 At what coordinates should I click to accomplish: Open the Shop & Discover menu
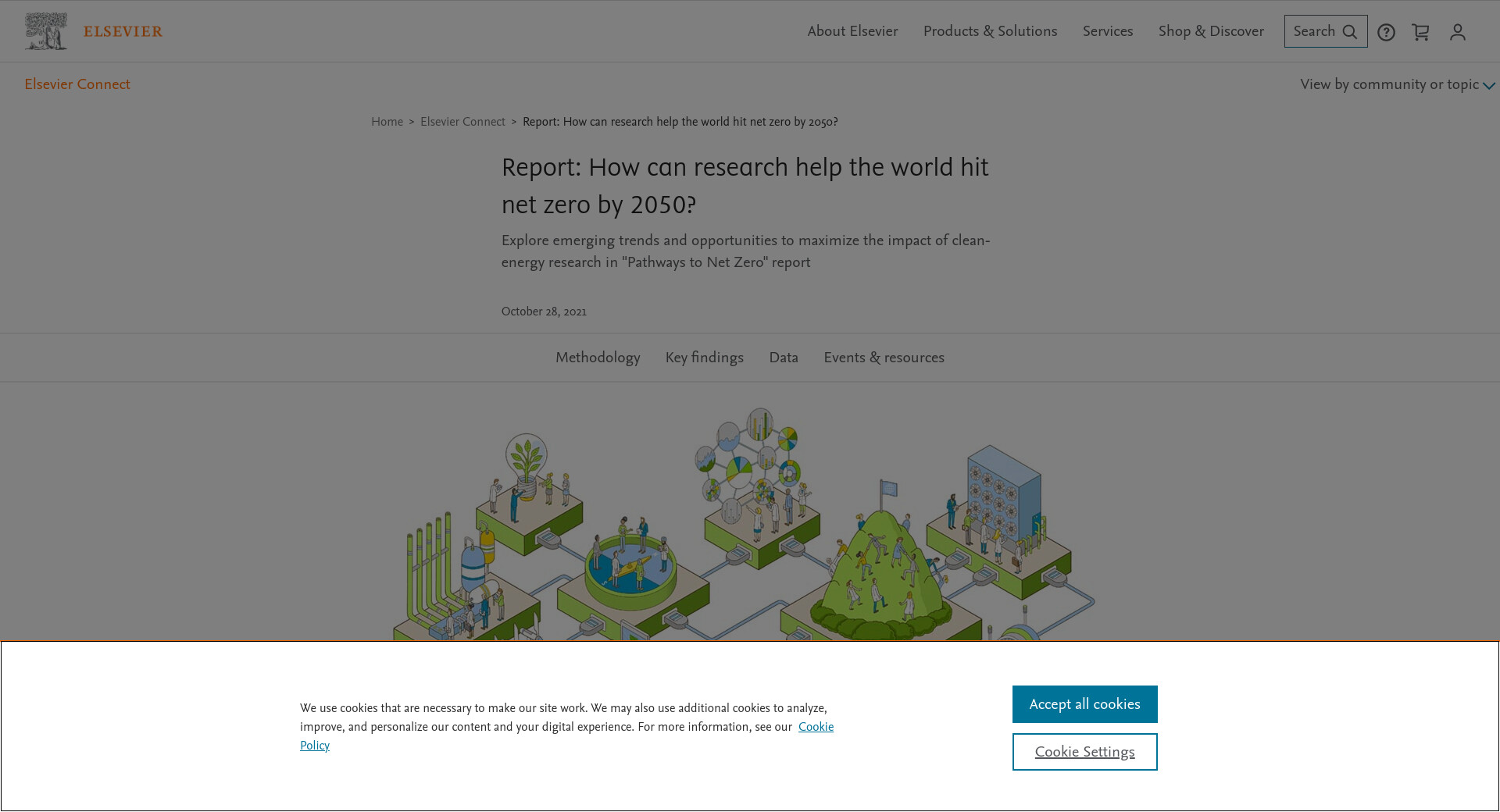(1210, 31)
